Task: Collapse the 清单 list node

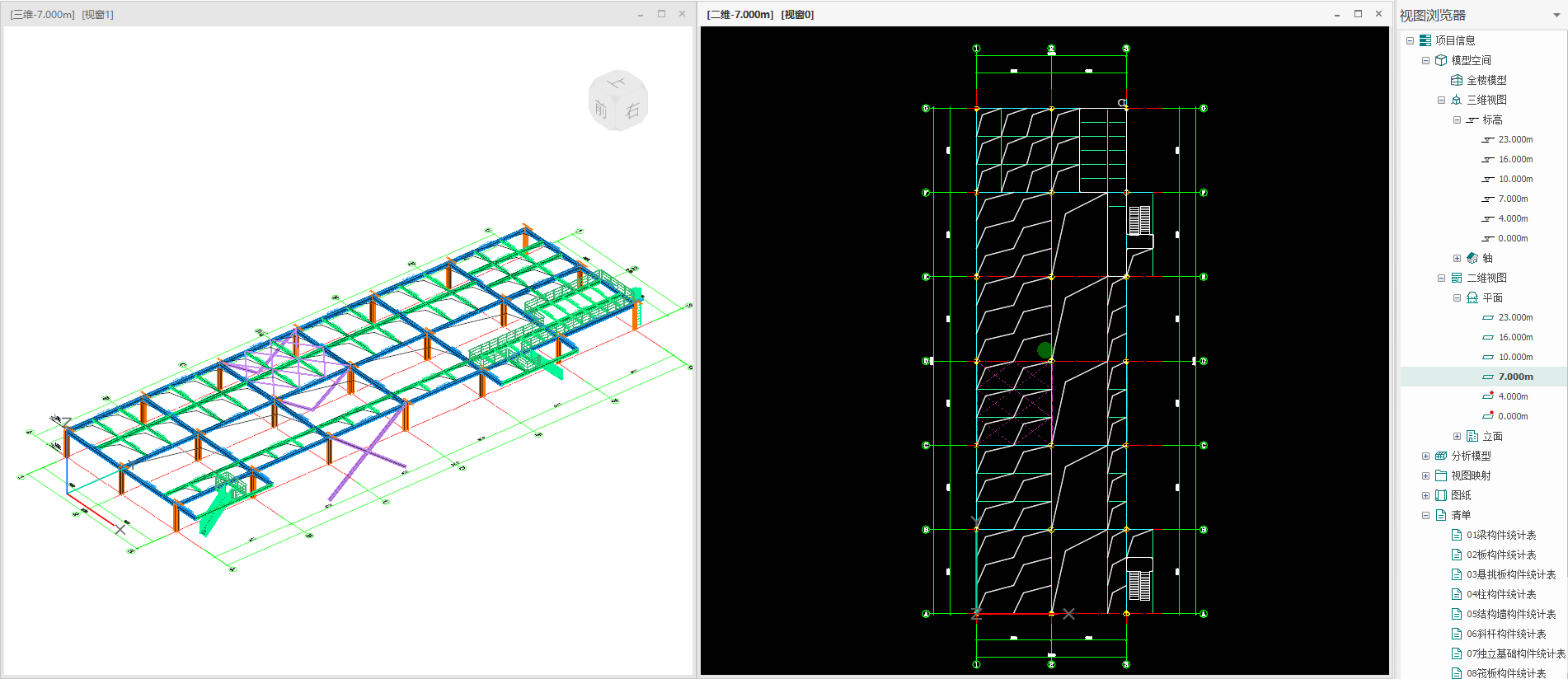Action: (x=1425, y=515)
